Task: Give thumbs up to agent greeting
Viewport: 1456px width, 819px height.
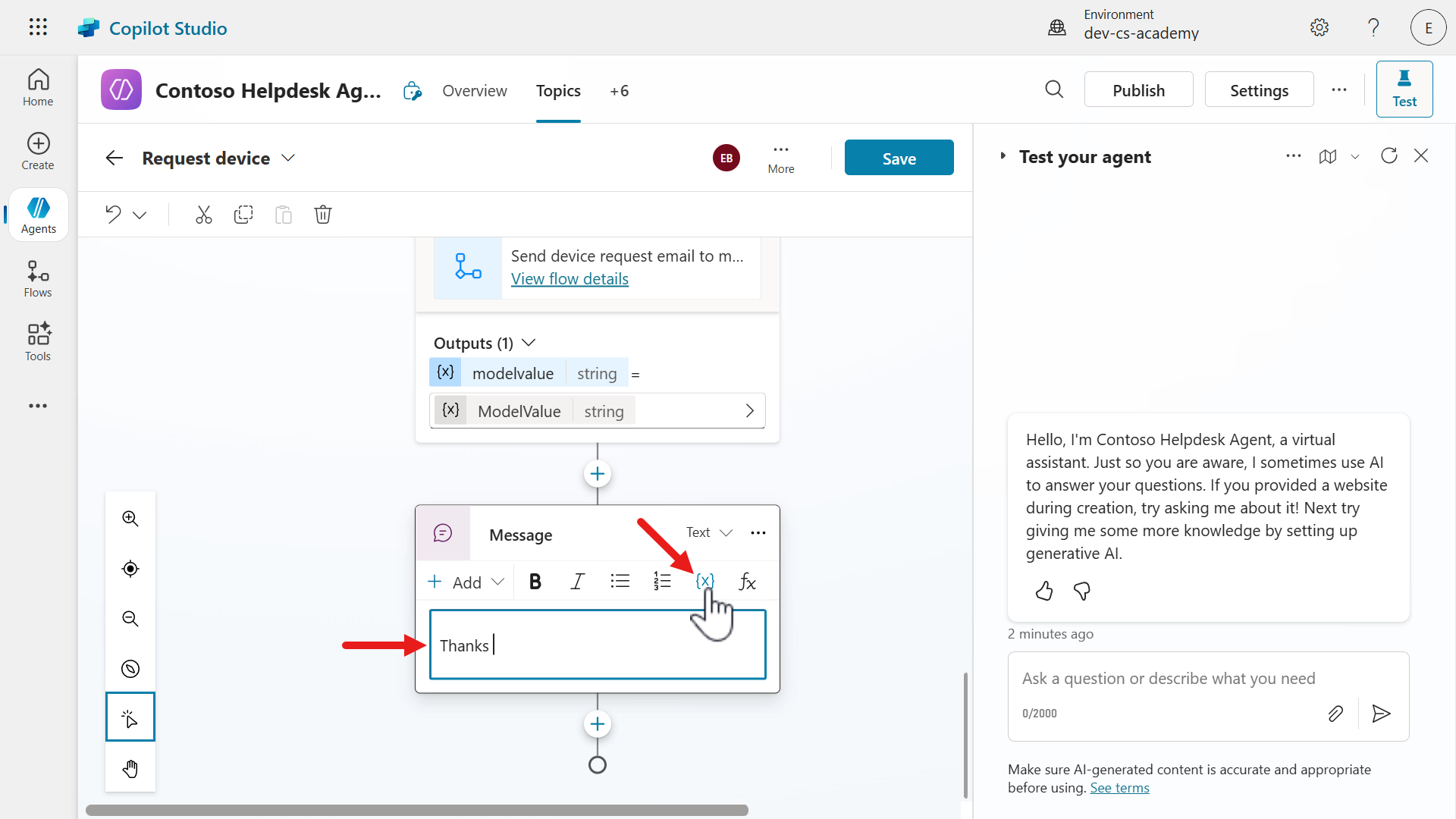Action: pyautogui.click(x=1044, y=591)
